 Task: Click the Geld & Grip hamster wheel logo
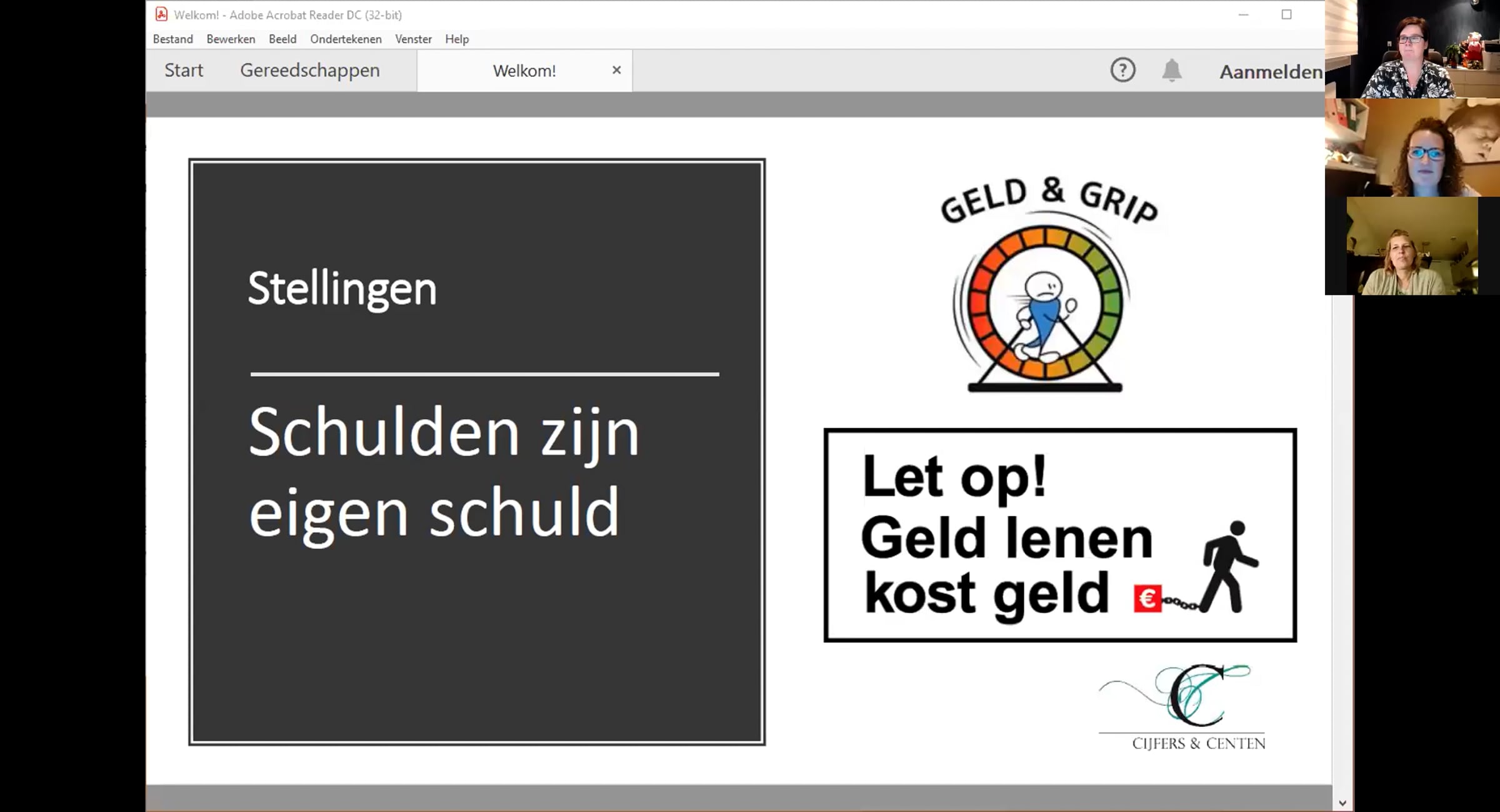(1044, 306)
